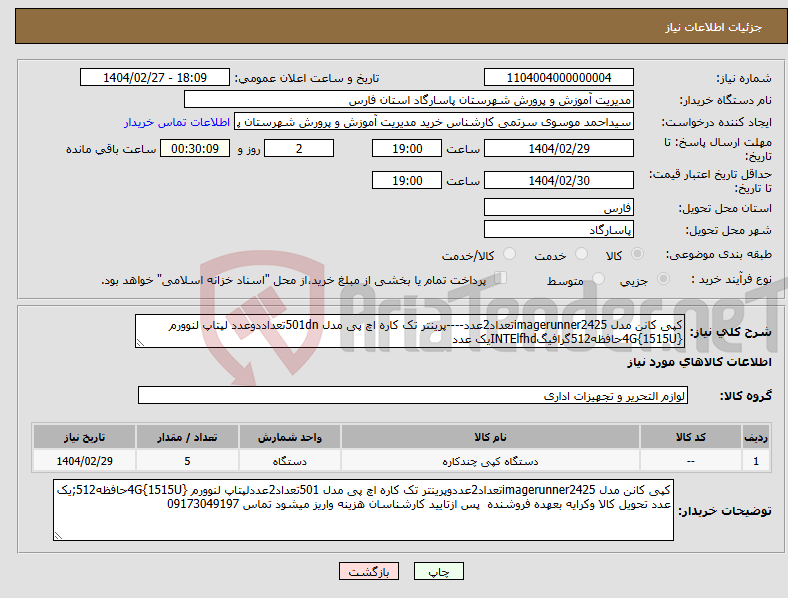This screenshot has width=788, height=598.
Task: Click the unit cell دستگاه
Action: [290, 461]
